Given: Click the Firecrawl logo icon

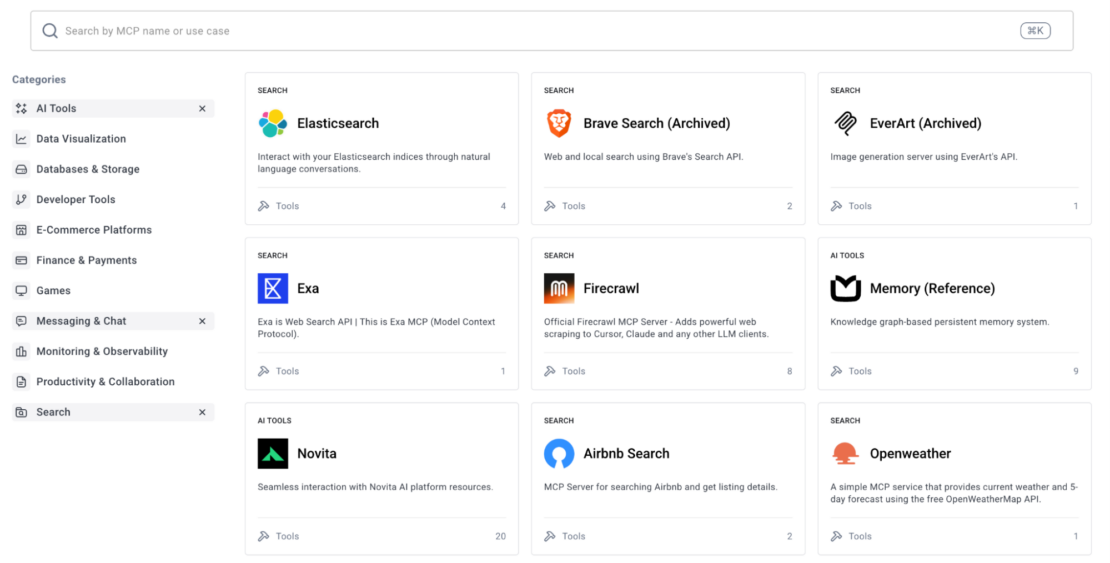Looking at the screenshot, I should tap(559, 288).
